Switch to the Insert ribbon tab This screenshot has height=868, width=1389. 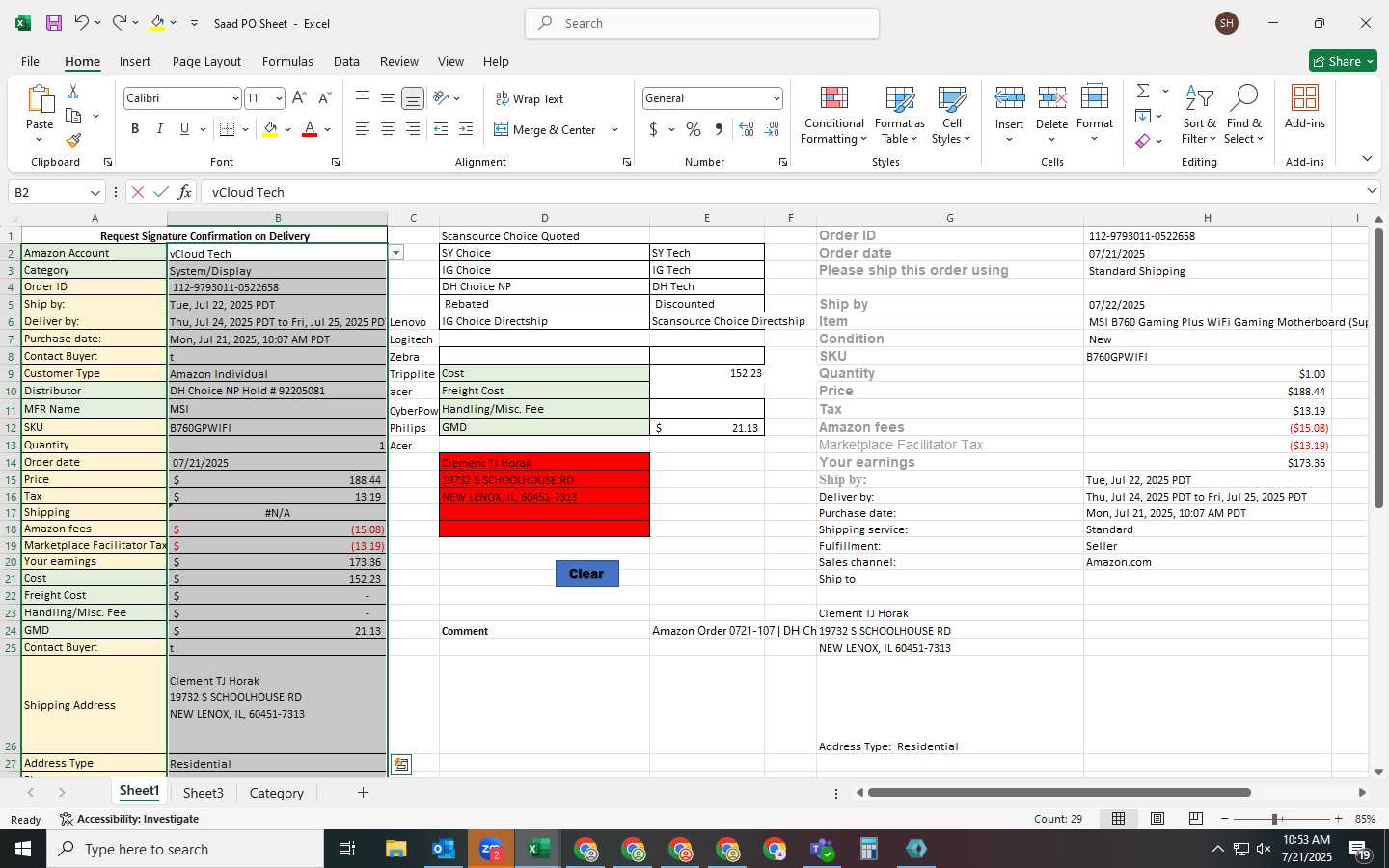pyautogui.click(x=135, y=61)
